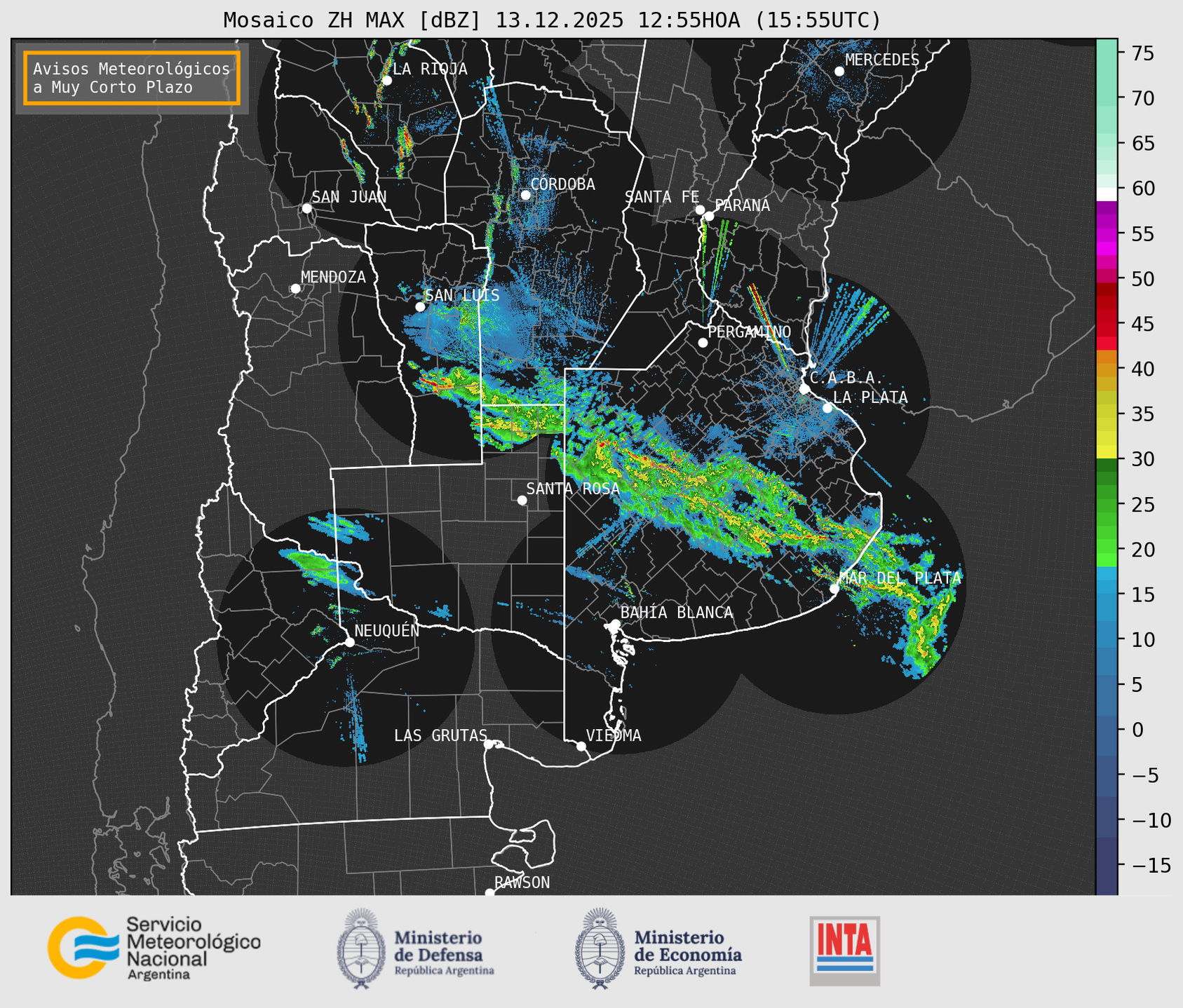Select the SANTA FE city marker
Viewport: 1183px width, 1008px height.
click(x=700, y=210)
